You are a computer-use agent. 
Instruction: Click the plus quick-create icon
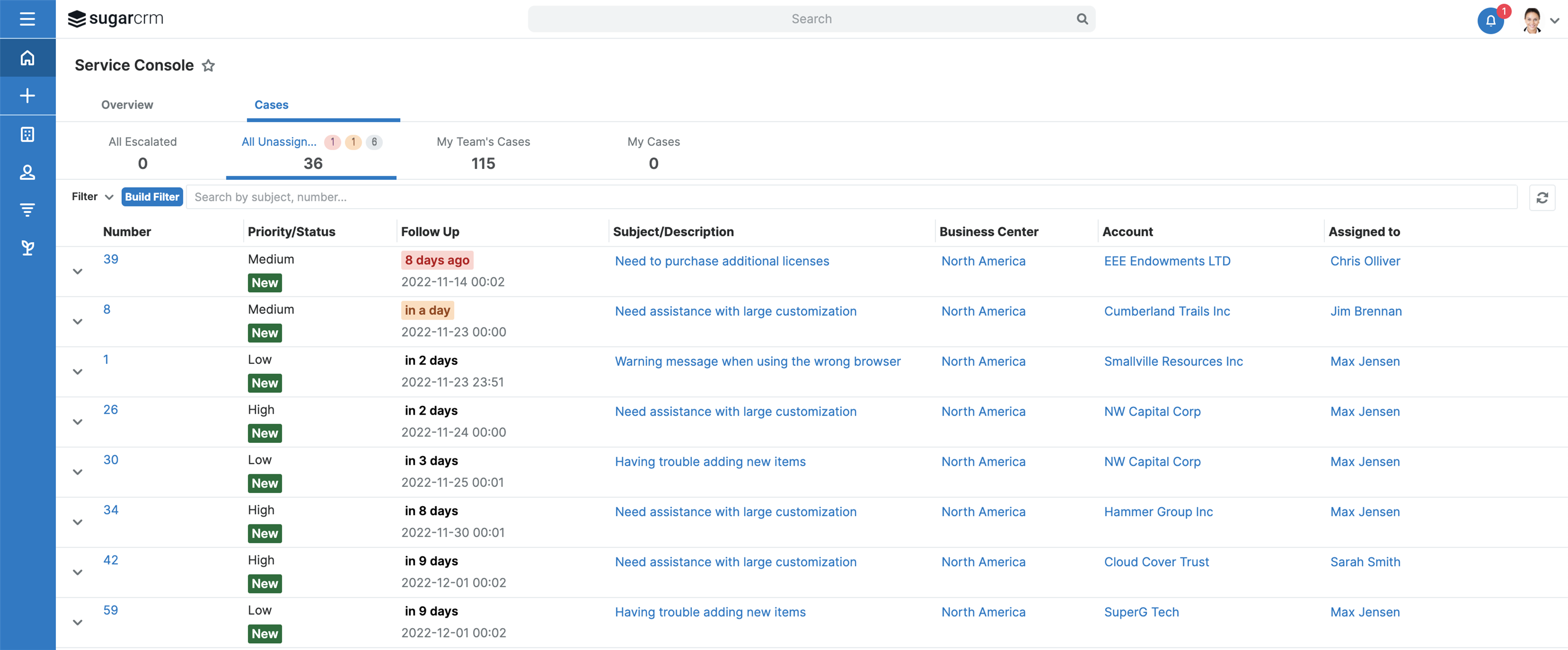click(x=27, y=96)
